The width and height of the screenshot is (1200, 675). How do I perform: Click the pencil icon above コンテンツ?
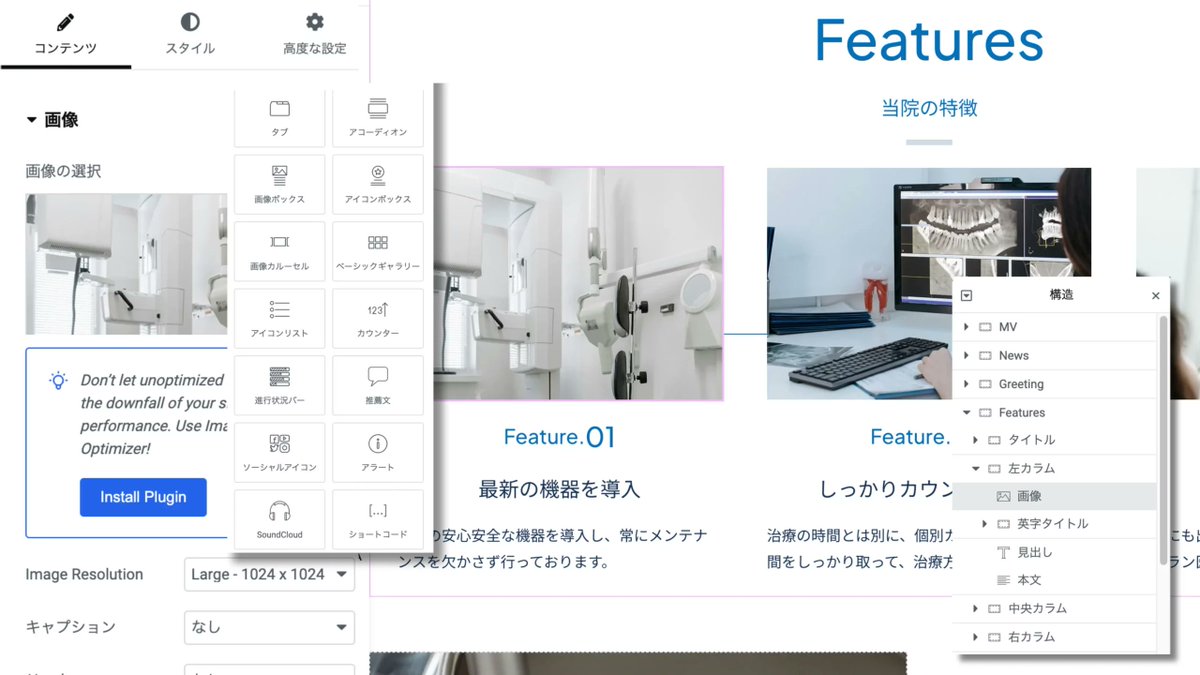(66, 22)
